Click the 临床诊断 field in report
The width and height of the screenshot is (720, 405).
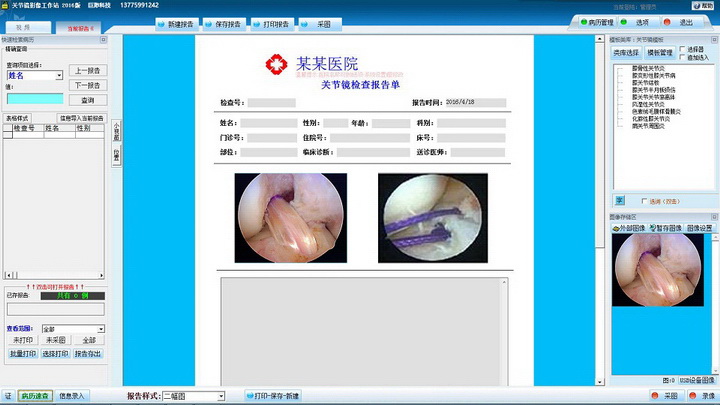click(373, 152)
